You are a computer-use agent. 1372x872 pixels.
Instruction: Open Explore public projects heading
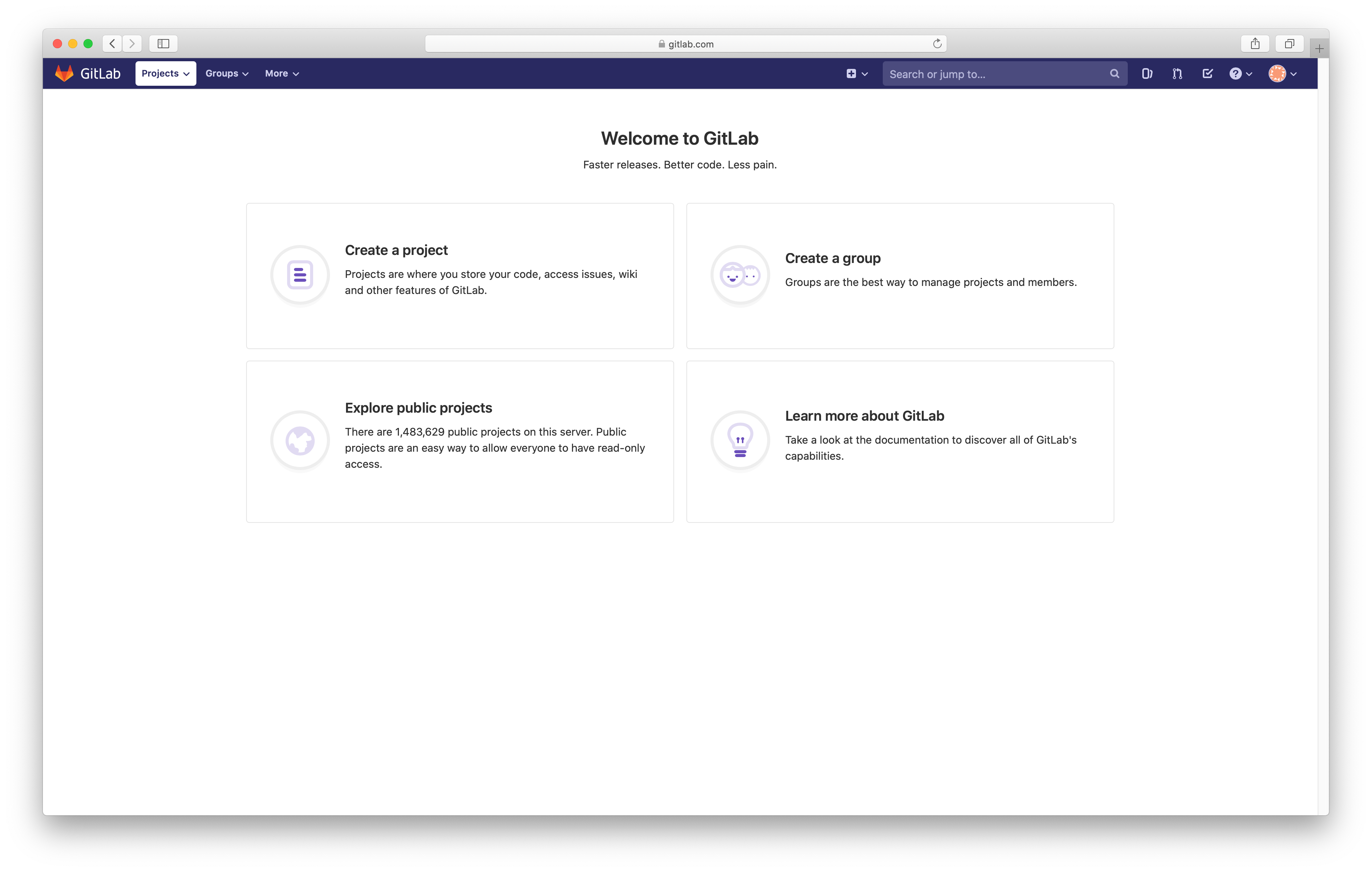coord(418,408)
